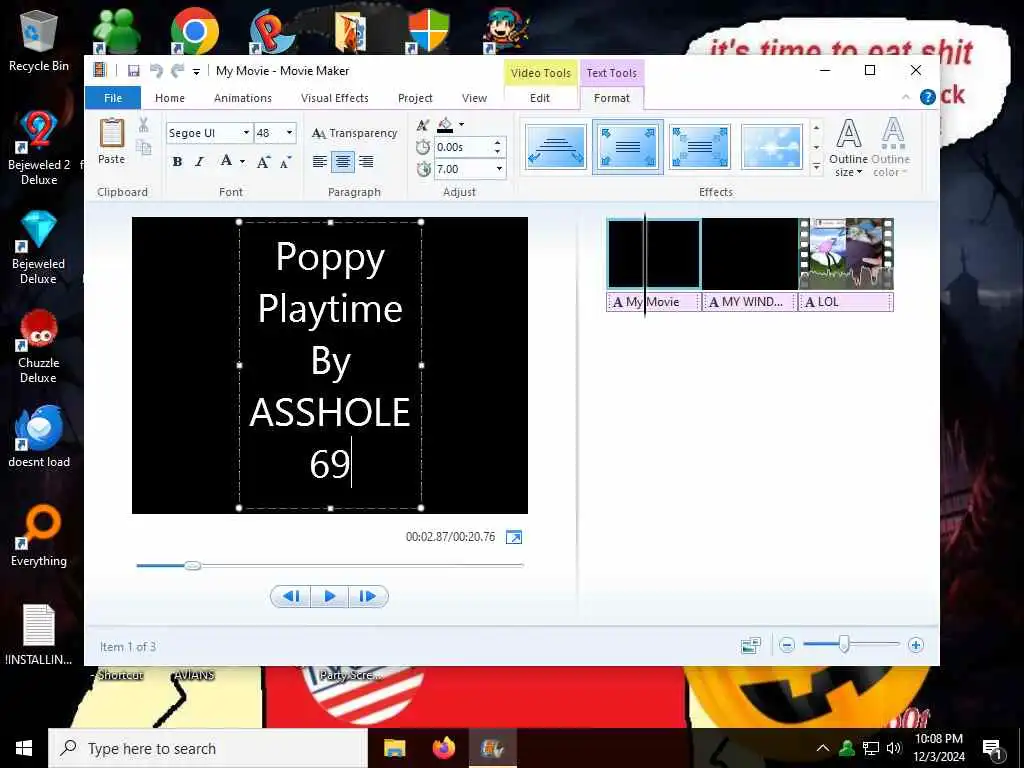Screen dimensions: 1024x768
Task: Select the MY WIND... caption on timeline
Action: pyautogui.click(x=749, y=302)
